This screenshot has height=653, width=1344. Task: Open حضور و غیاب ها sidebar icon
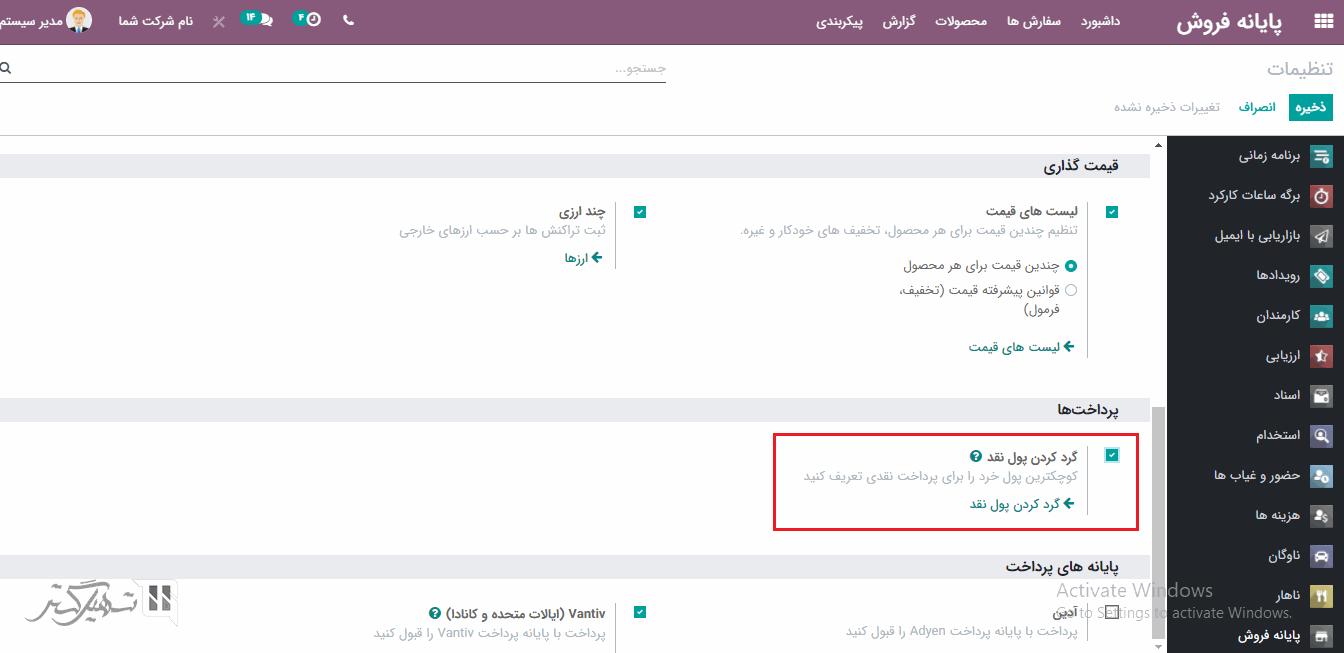click(1322, 476)
